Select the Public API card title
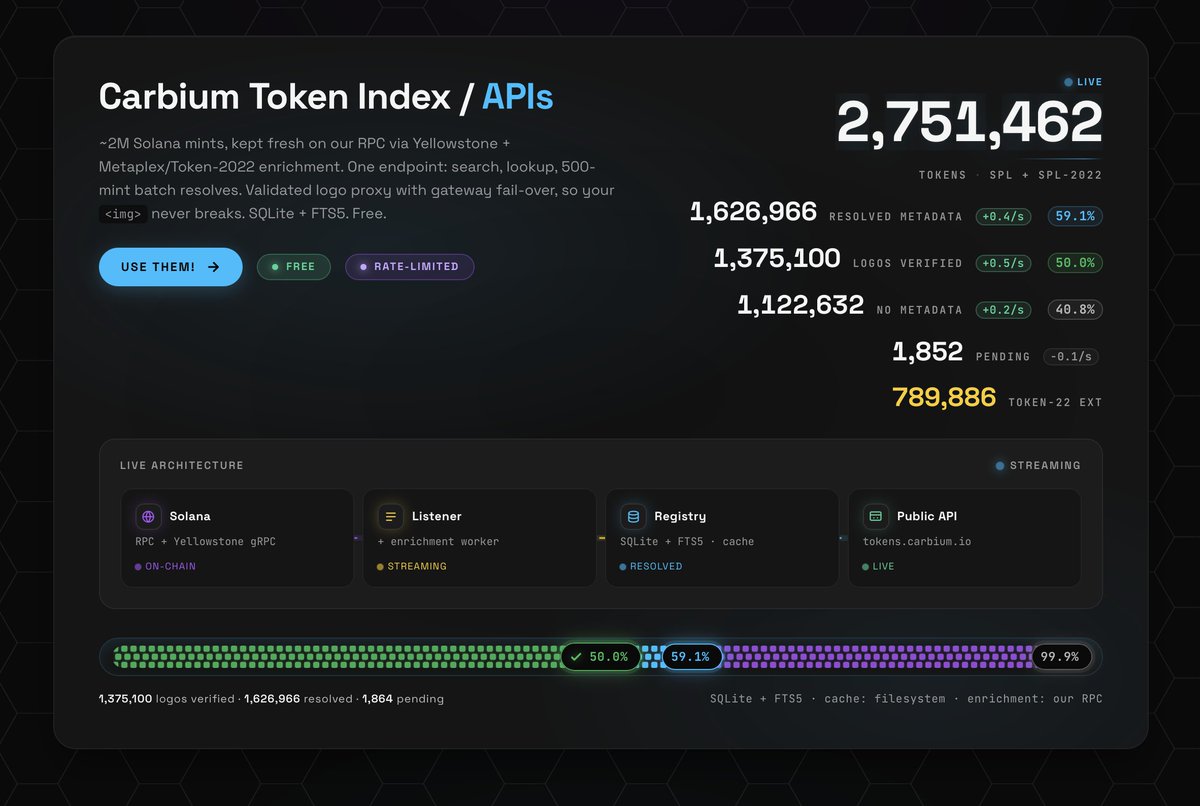Screen dimensions: 1200x806 [x=927, y=517]
